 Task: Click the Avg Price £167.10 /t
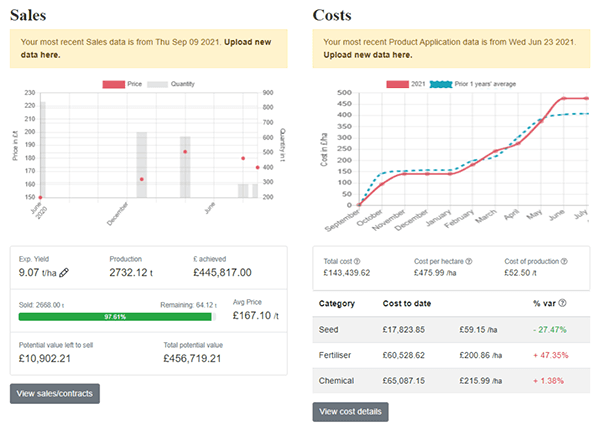click(x=256, y=316)
